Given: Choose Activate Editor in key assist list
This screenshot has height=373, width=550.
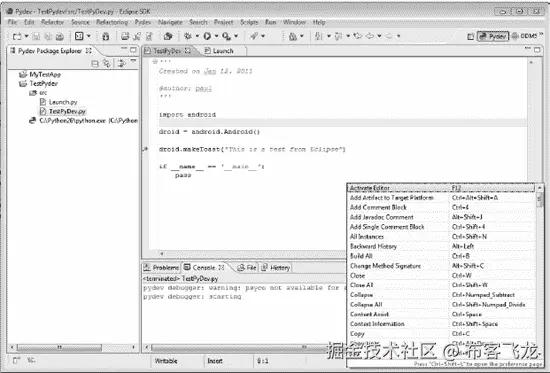Looking at the screenshot, I should [x=441, y=188].
